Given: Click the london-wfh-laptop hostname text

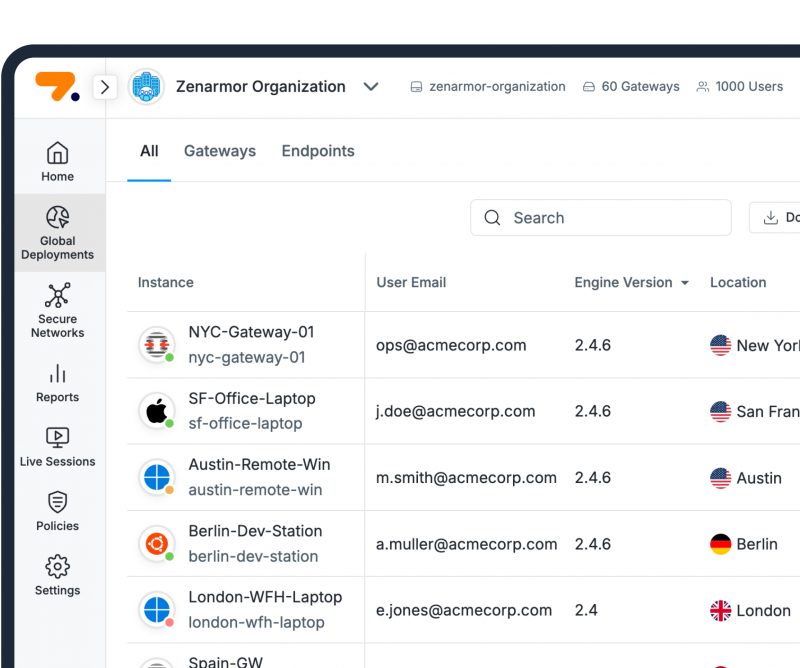Looking at the screenshot, I should [256, 623].
